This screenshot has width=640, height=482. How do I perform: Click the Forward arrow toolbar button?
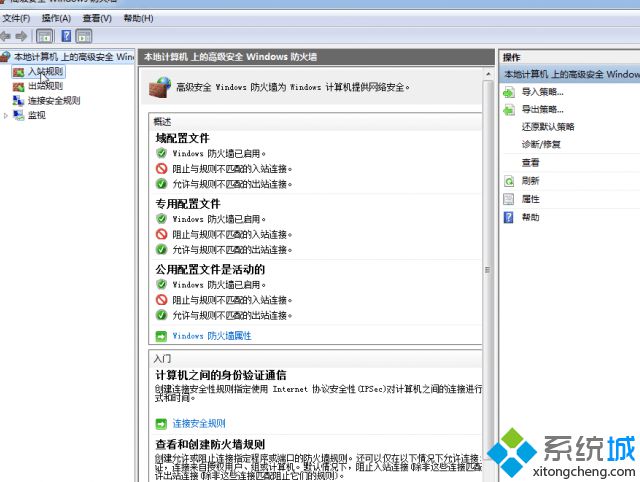(x=21, y=36)
